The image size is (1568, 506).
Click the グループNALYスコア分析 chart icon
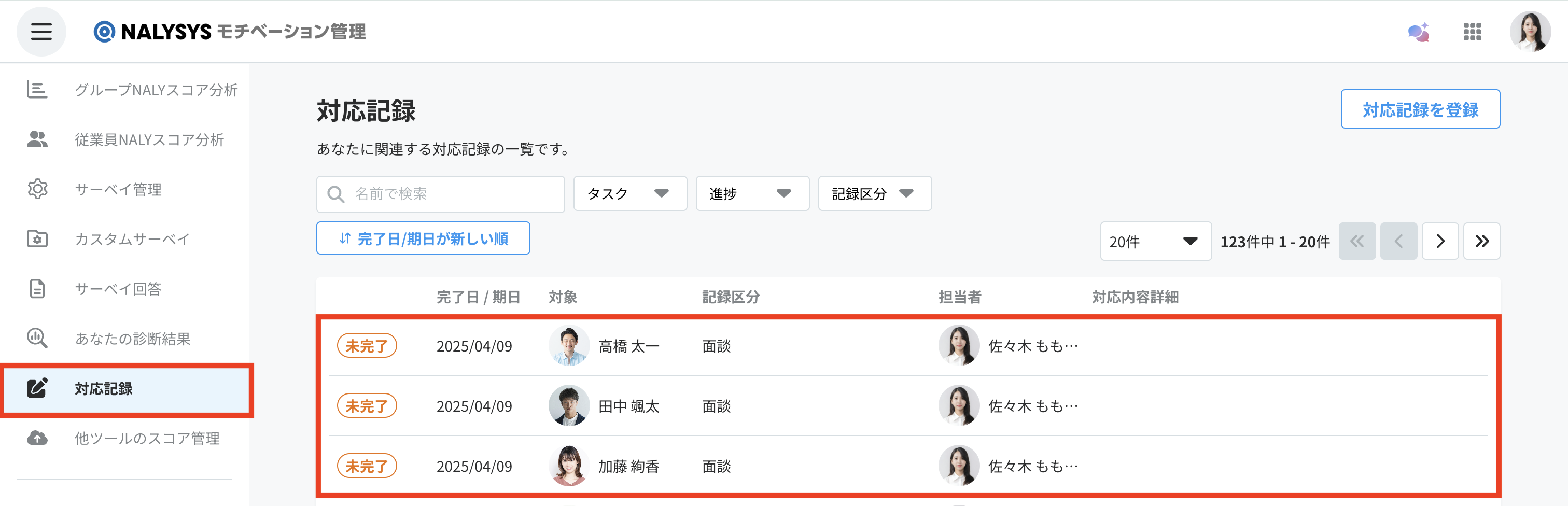pyautogui.click(x=37, y=90)
